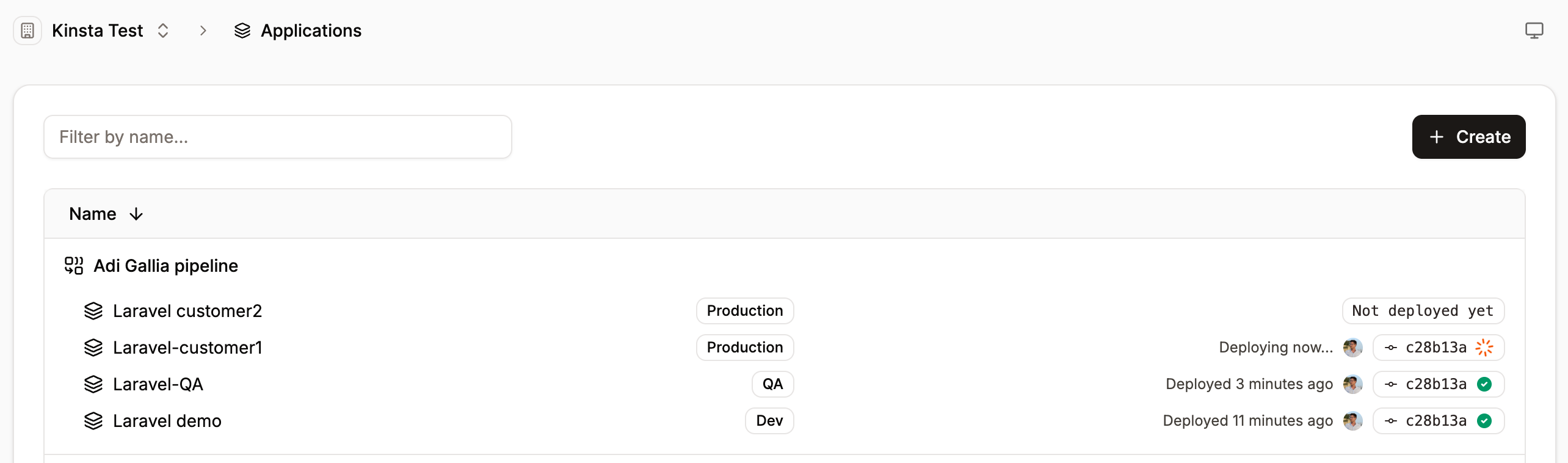Viewport: 1568px width, 463px height.
Task: Click Deployed 11 minutes ago text
Action: click(1248, 421)
